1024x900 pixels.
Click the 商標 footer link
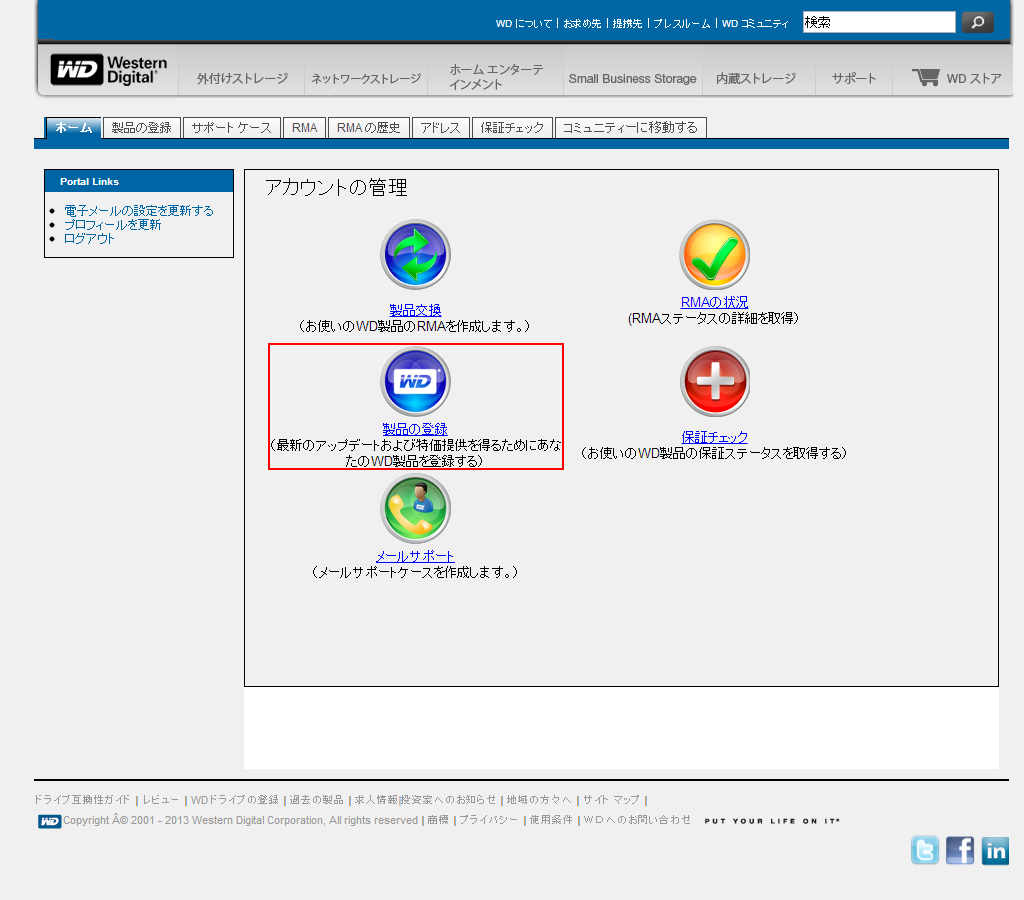pyautogui.click(x=438, y=820)
